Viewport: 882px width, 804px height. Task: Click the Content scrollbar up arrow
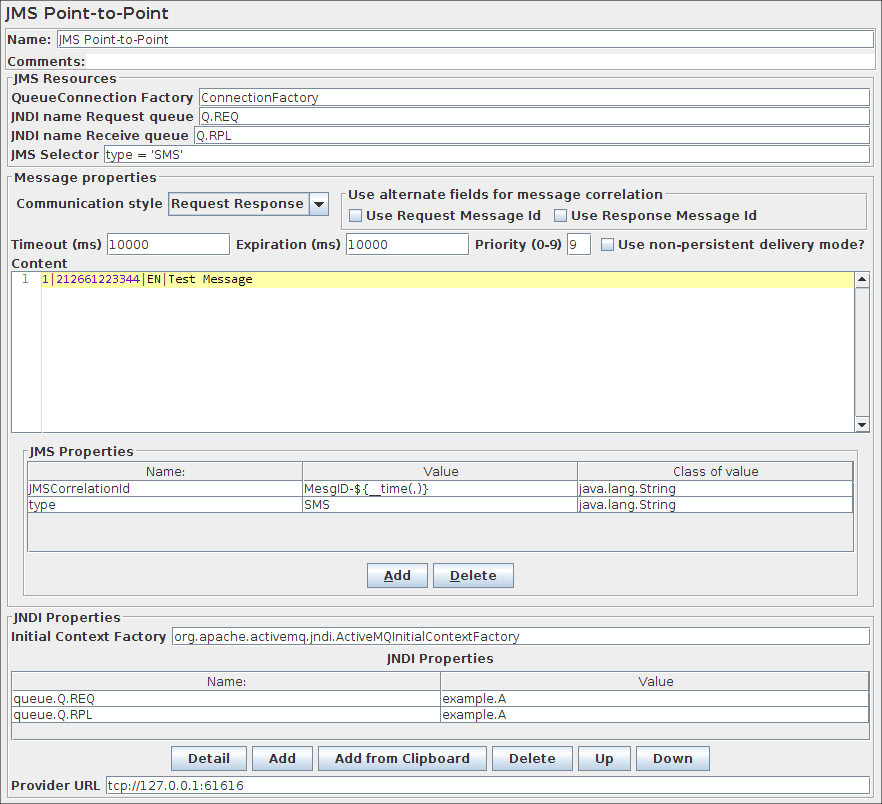click(x=862, y=280)
